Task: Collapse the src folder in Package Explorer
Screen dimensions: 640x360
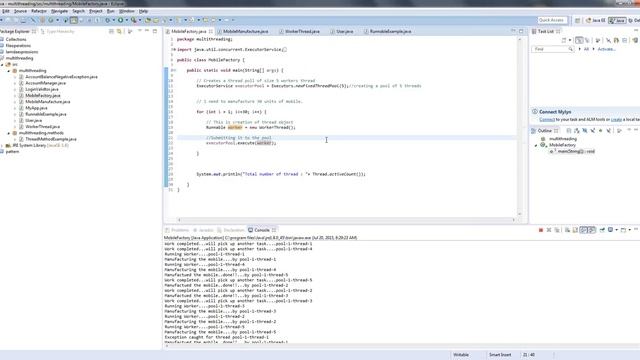Action: click(2, 64)
